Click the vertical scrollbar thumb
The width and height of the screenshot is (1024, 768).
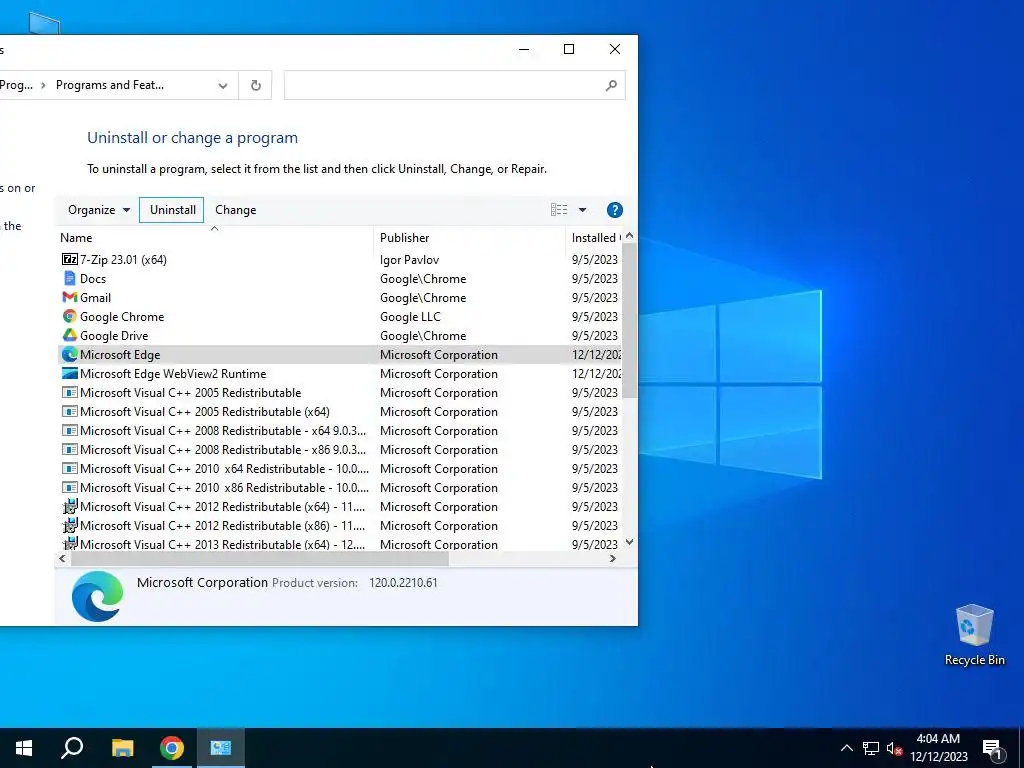point(629,320)
